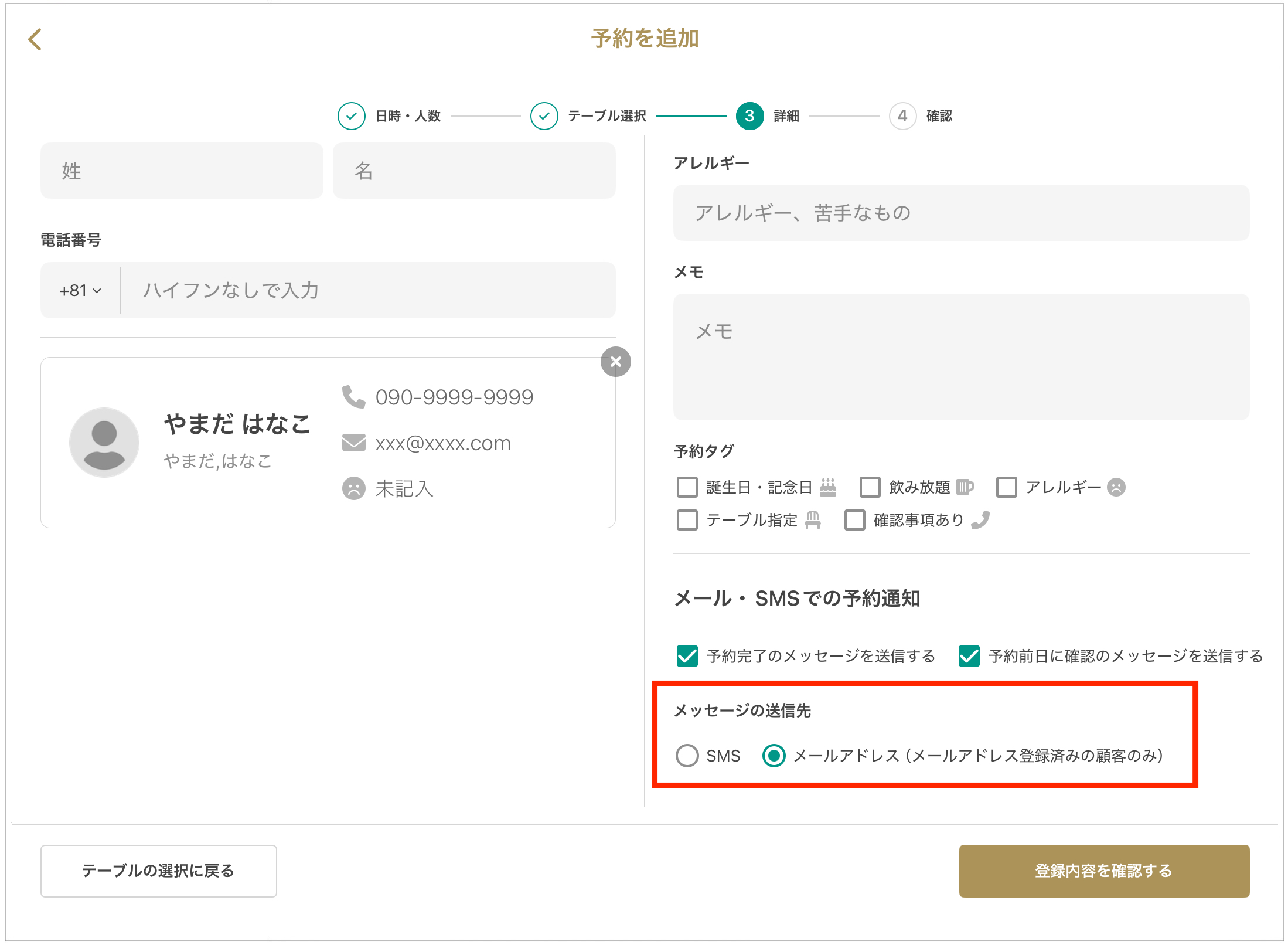
Task: Check the 確認事項あり tag checkbox
Action: coord(854,520)
